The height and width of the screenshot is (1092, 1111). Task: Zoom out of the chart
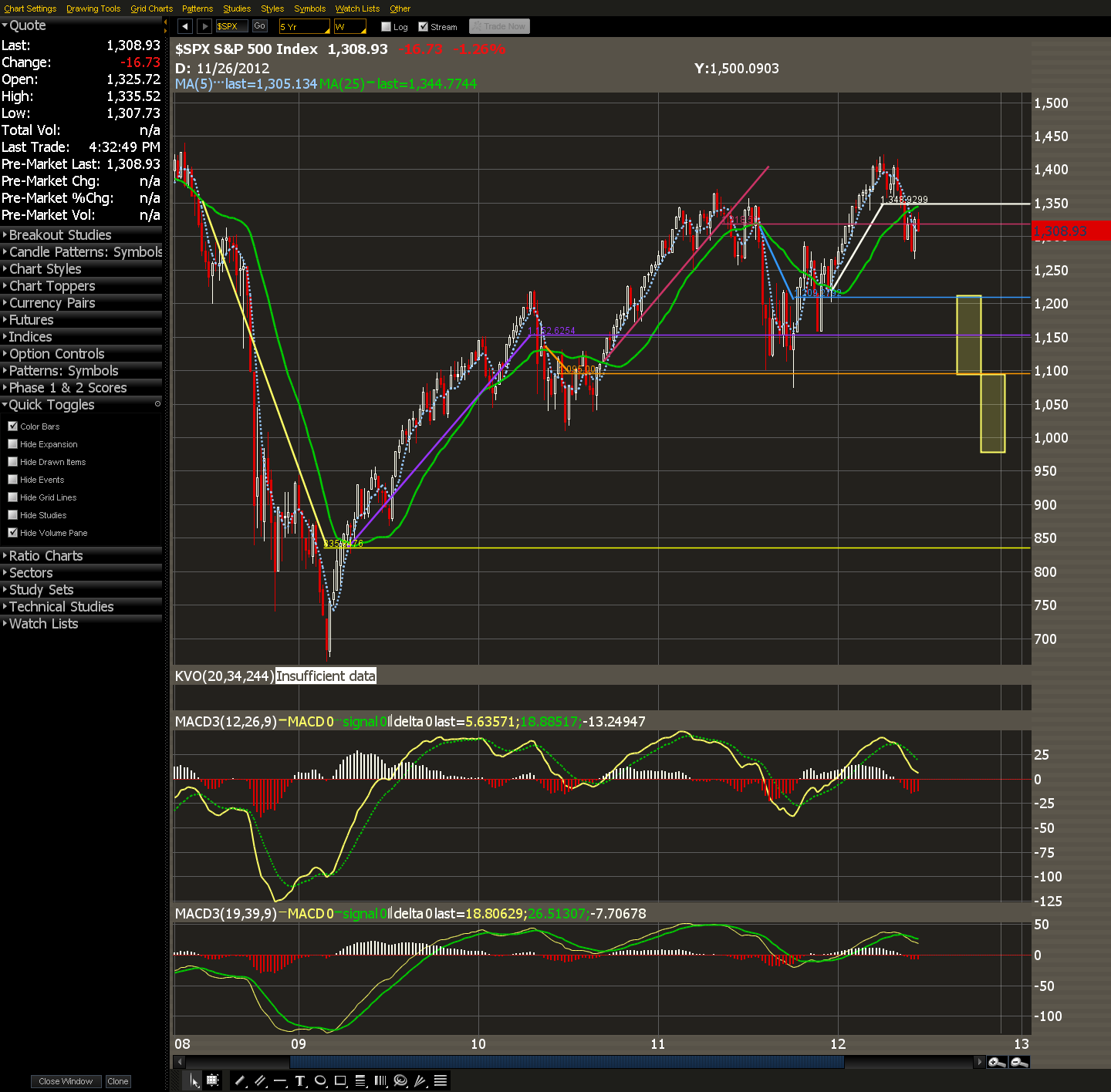point(1019,1063)
